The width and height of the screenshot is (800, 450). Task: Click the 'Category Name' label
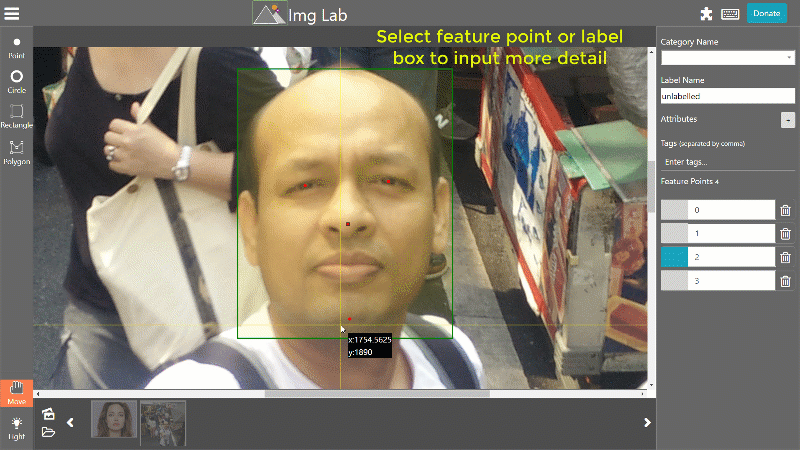[689, 42]
